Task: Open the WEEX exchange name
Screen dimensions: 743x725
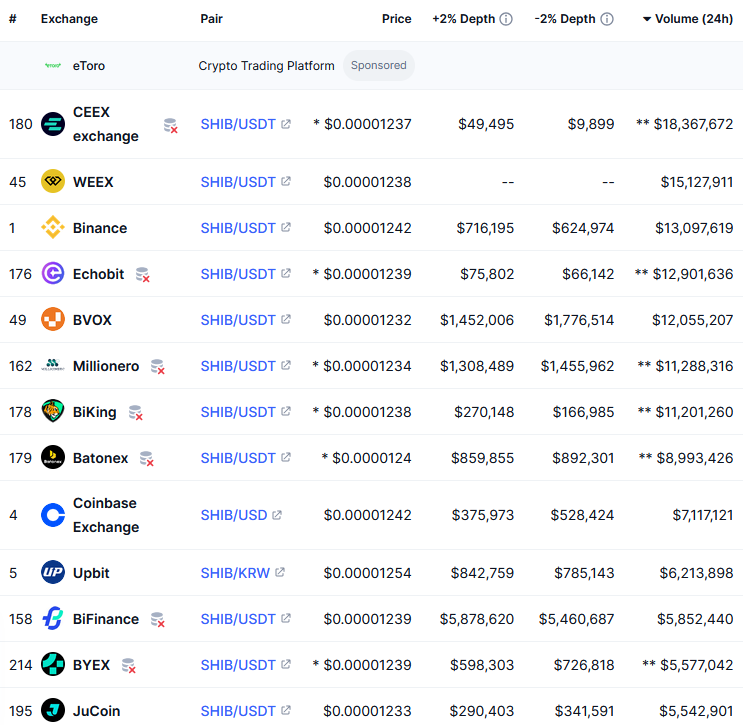Action: point(93,182)
